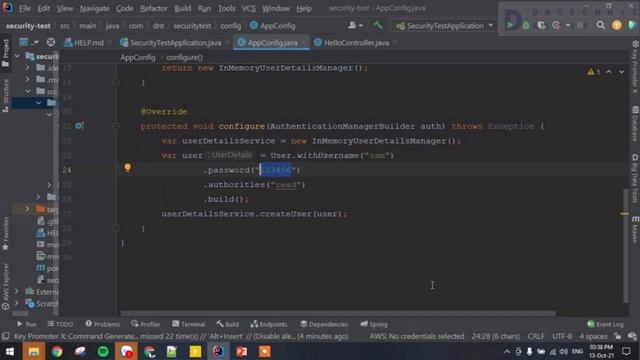
Task: Open the project view mode dropdown
Action: tap(28, 42)
